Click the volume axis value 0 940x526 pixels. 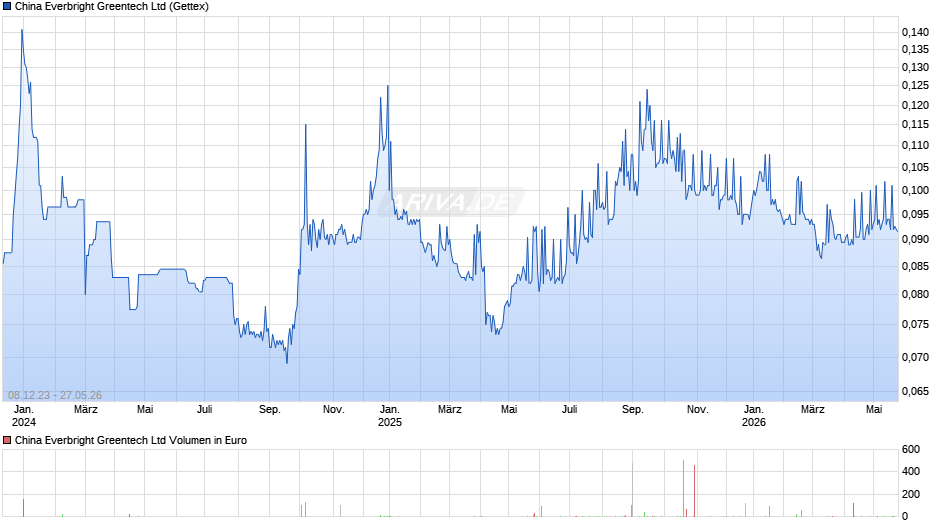pyautogui.click(x=905, y=516)
